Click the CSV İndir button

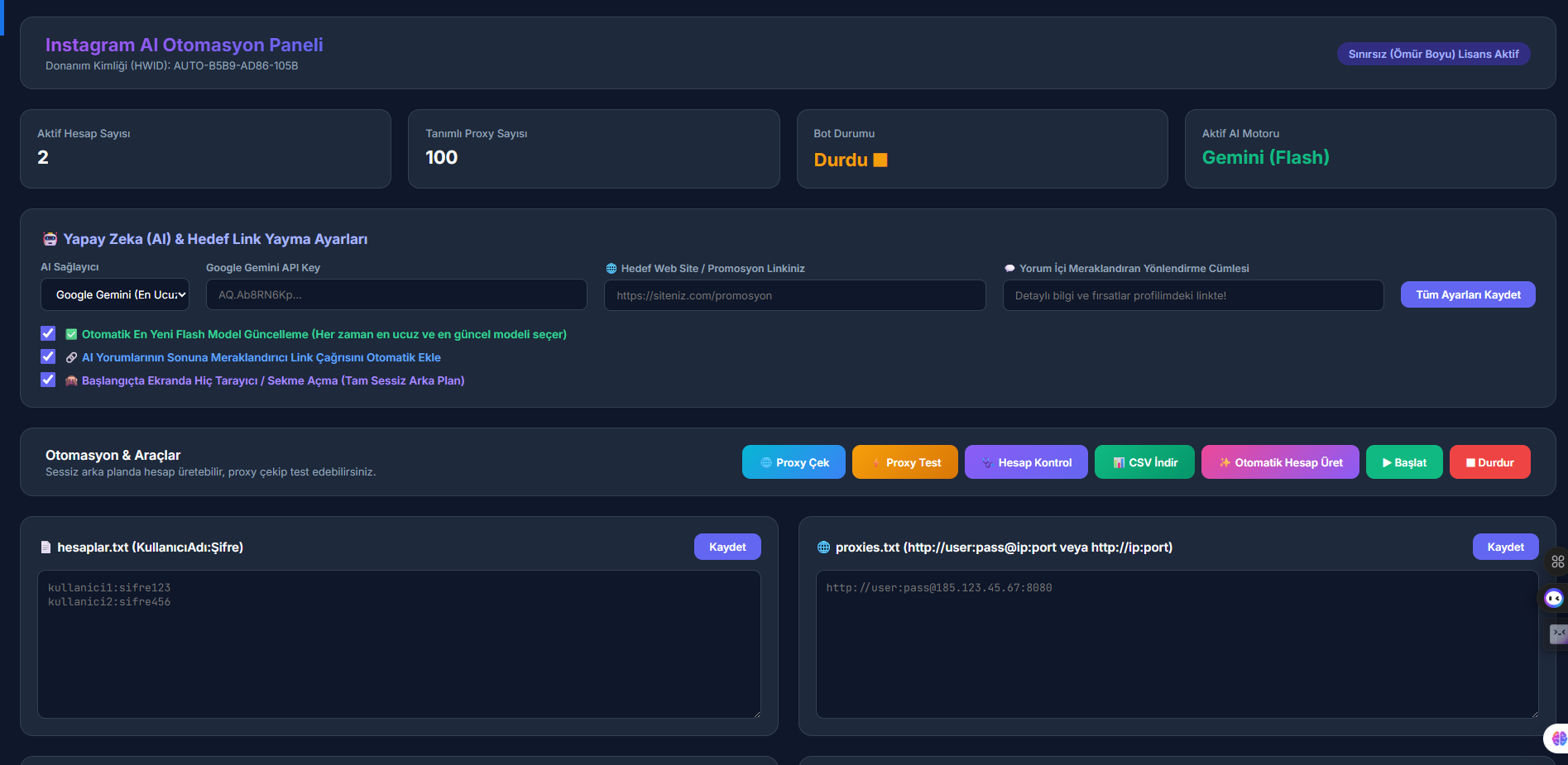pos(1144,462)
